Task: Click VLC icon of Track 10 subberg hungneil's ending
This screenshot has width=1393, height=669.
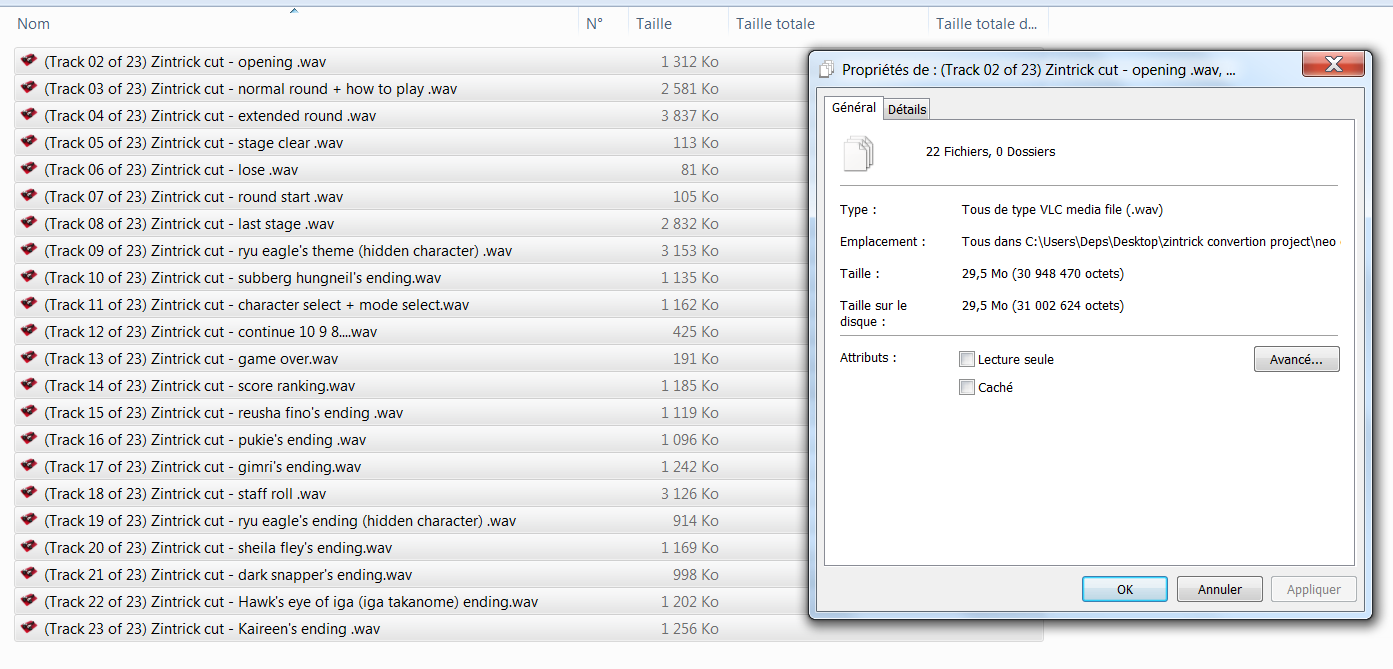Action: point(29,277)
